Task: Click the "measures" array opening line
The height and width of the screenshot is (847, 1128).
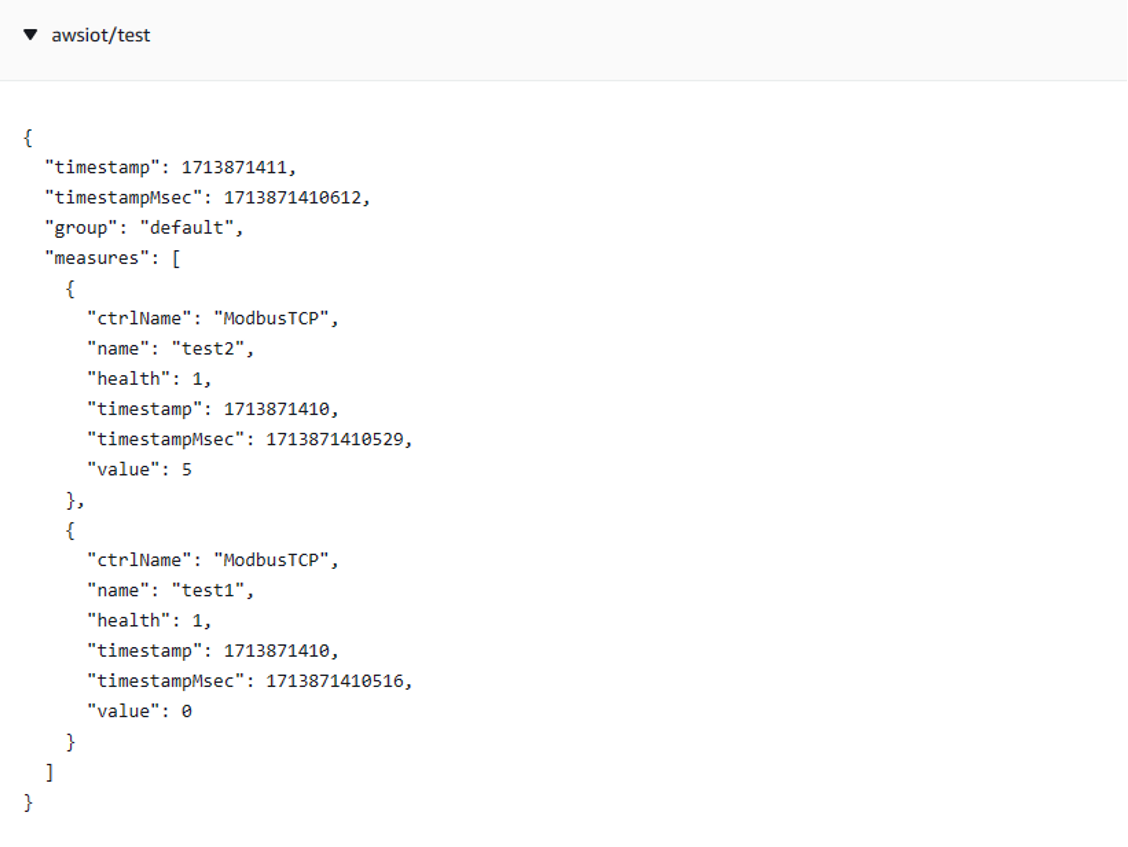Action: 113,258
